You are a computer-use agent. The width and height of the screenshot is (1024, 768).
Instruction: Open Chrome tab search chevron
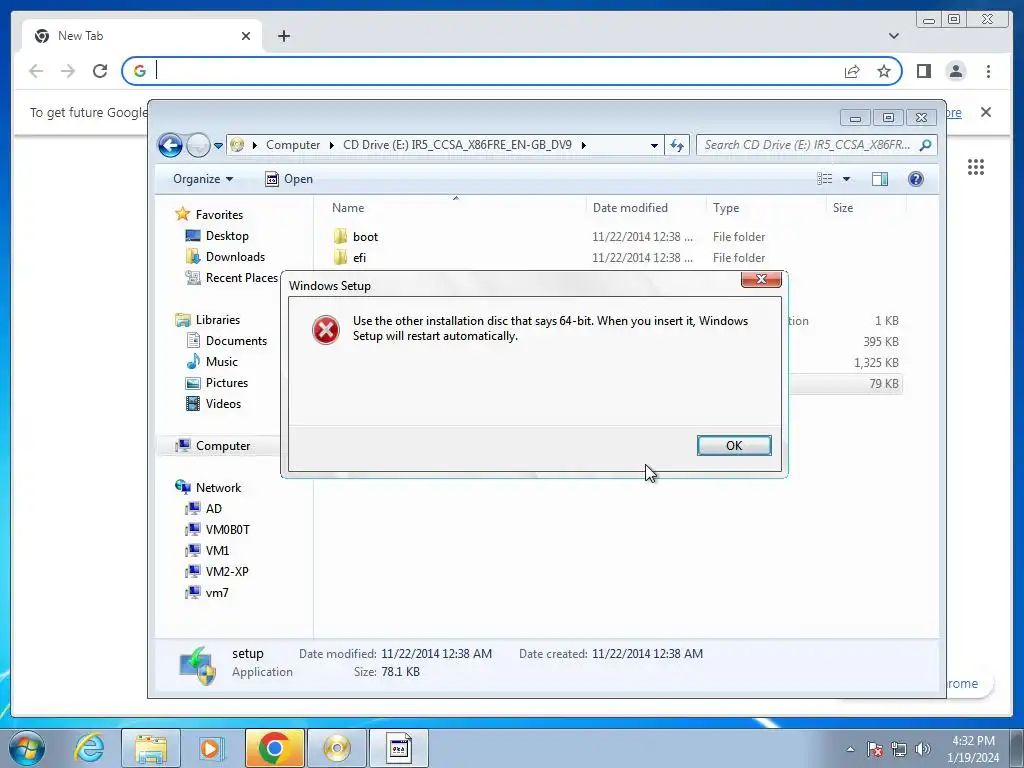pyautogui.click(x=893, y=36)
